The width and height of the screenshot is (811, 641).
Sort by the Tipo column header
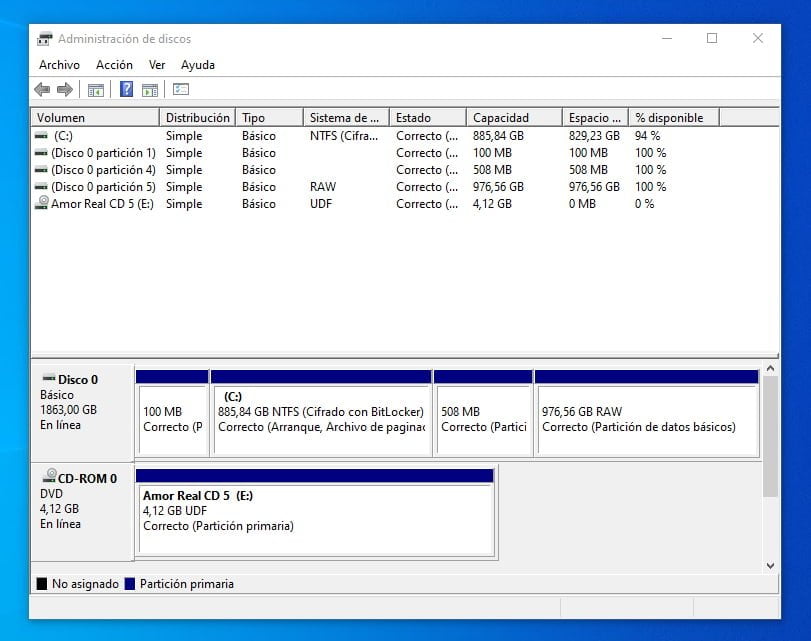tap(269, 117)
